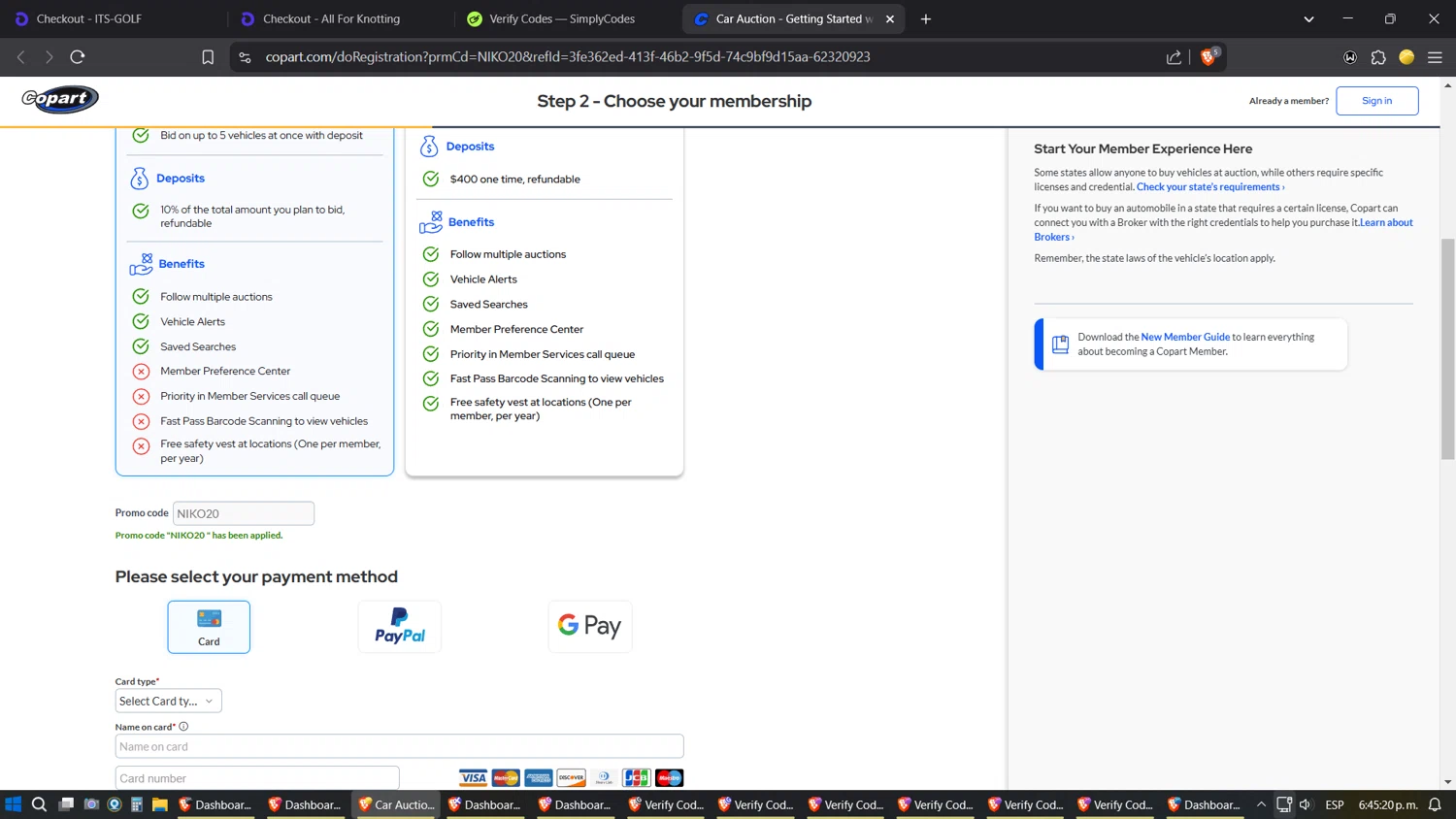Select the Car Auction - Getting Started tab

click(x=793, y=18)
